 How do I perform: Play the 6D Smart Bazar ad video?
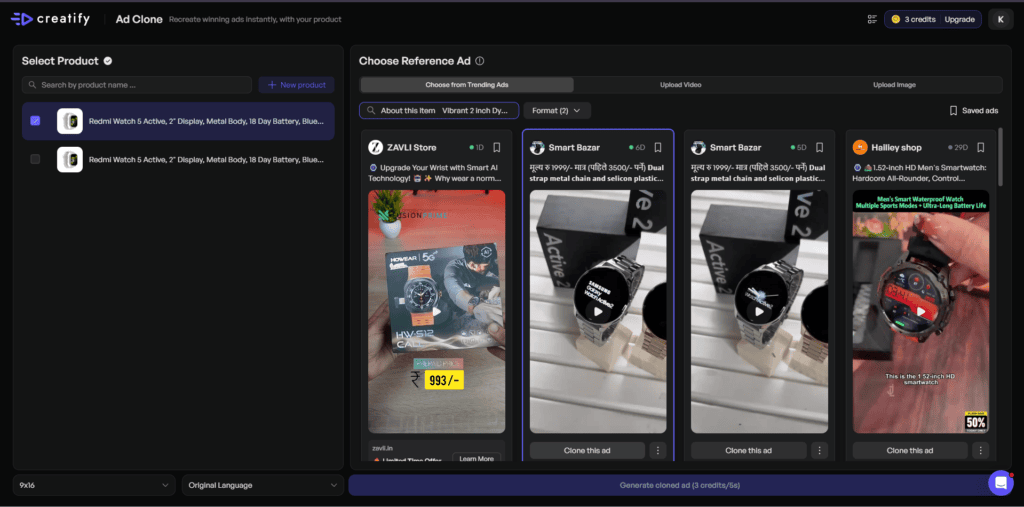click(x=598, y=311)
